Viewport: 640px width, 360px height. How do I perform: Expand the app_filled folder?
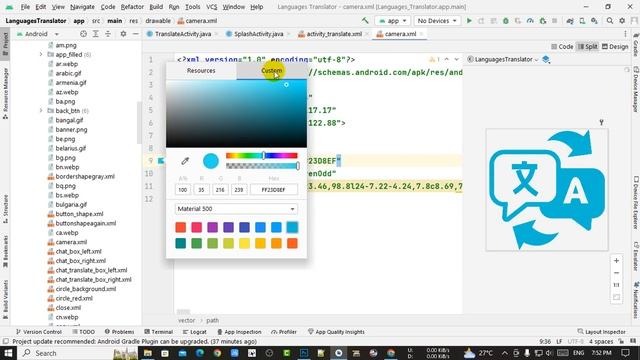pyautogui.click(x=41, y=54)
